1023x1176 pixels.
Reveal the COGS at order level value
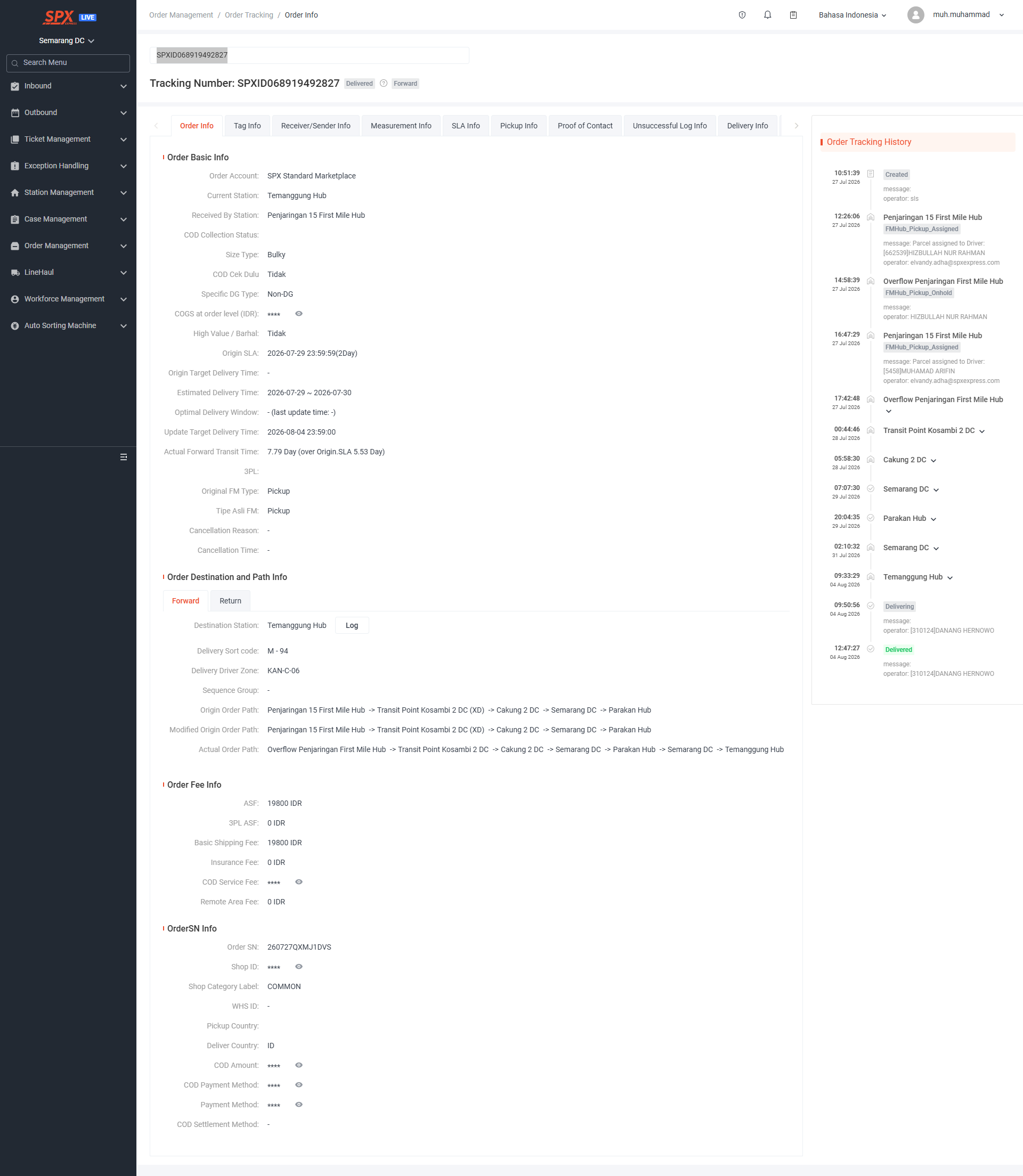[x=298, y=314]
